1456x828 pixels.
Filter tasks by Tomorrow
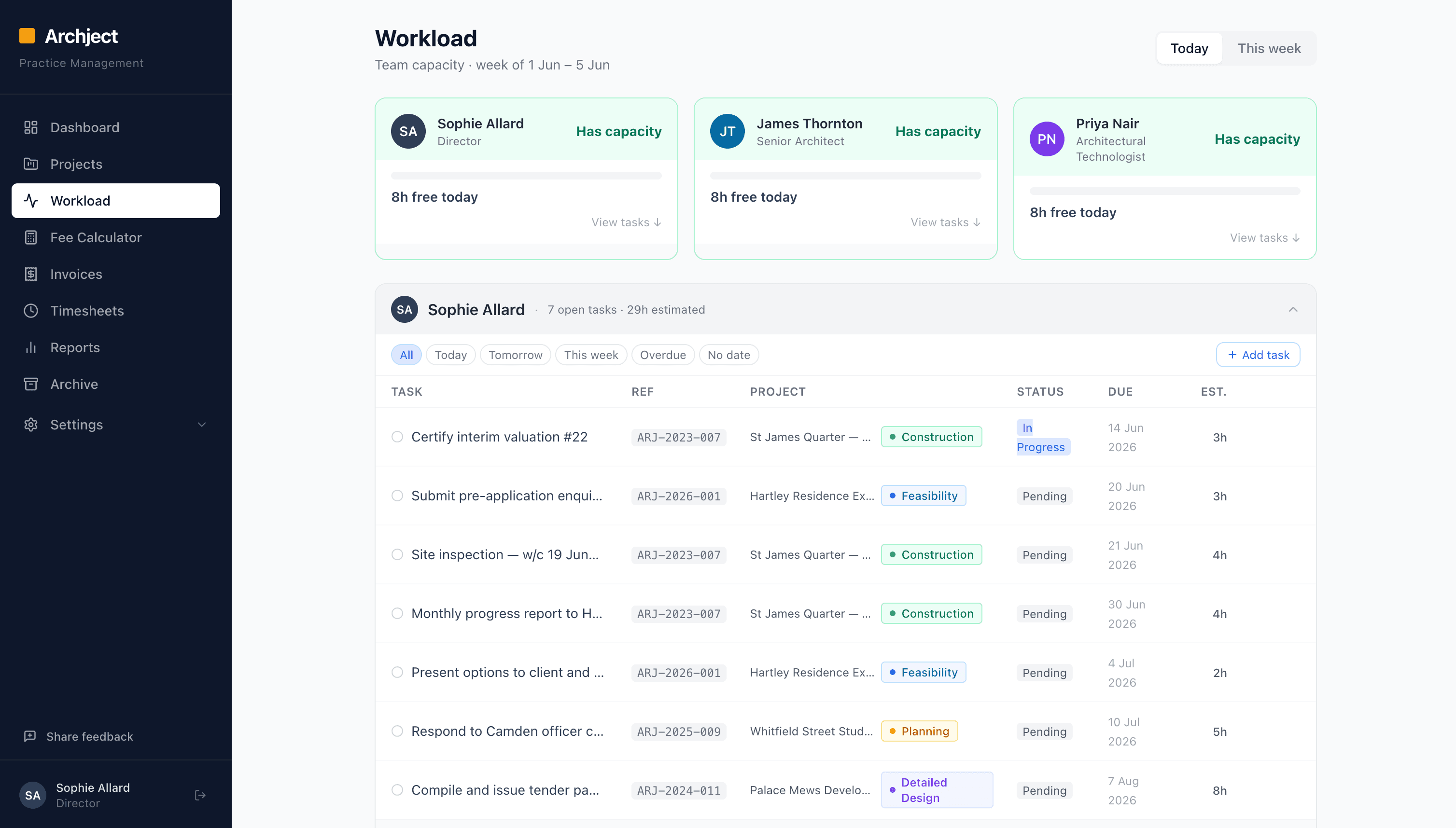(x=515, y=355)
